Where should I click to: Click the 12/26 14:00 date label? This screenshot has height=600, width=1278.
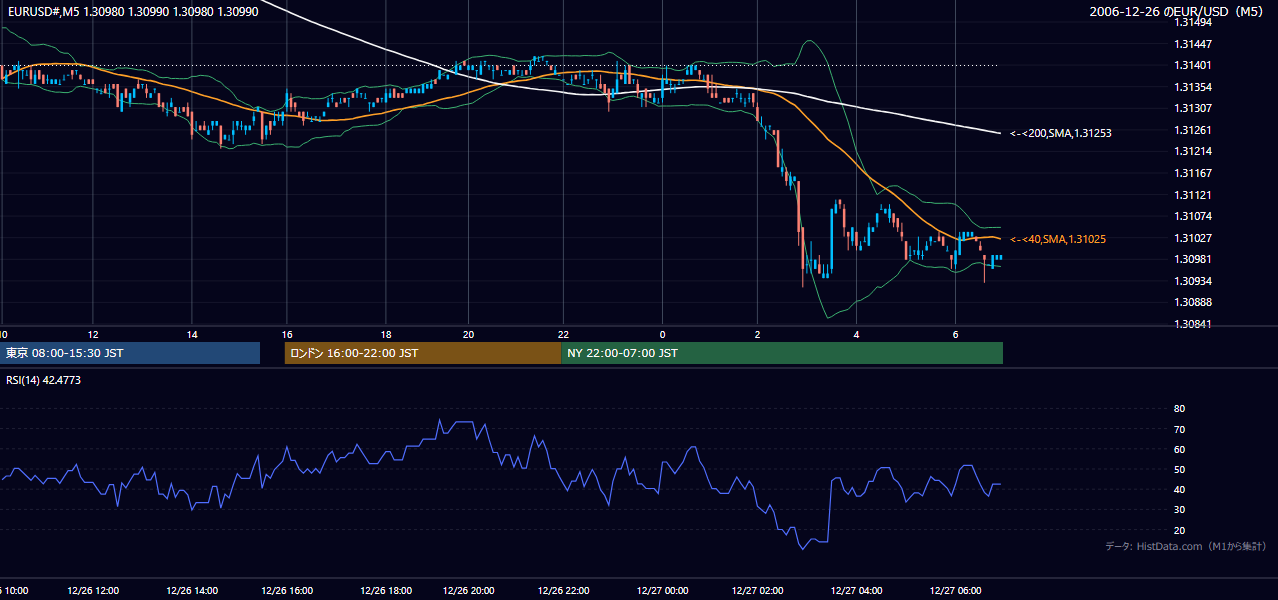pyautogui.click(x=190, y=591)
